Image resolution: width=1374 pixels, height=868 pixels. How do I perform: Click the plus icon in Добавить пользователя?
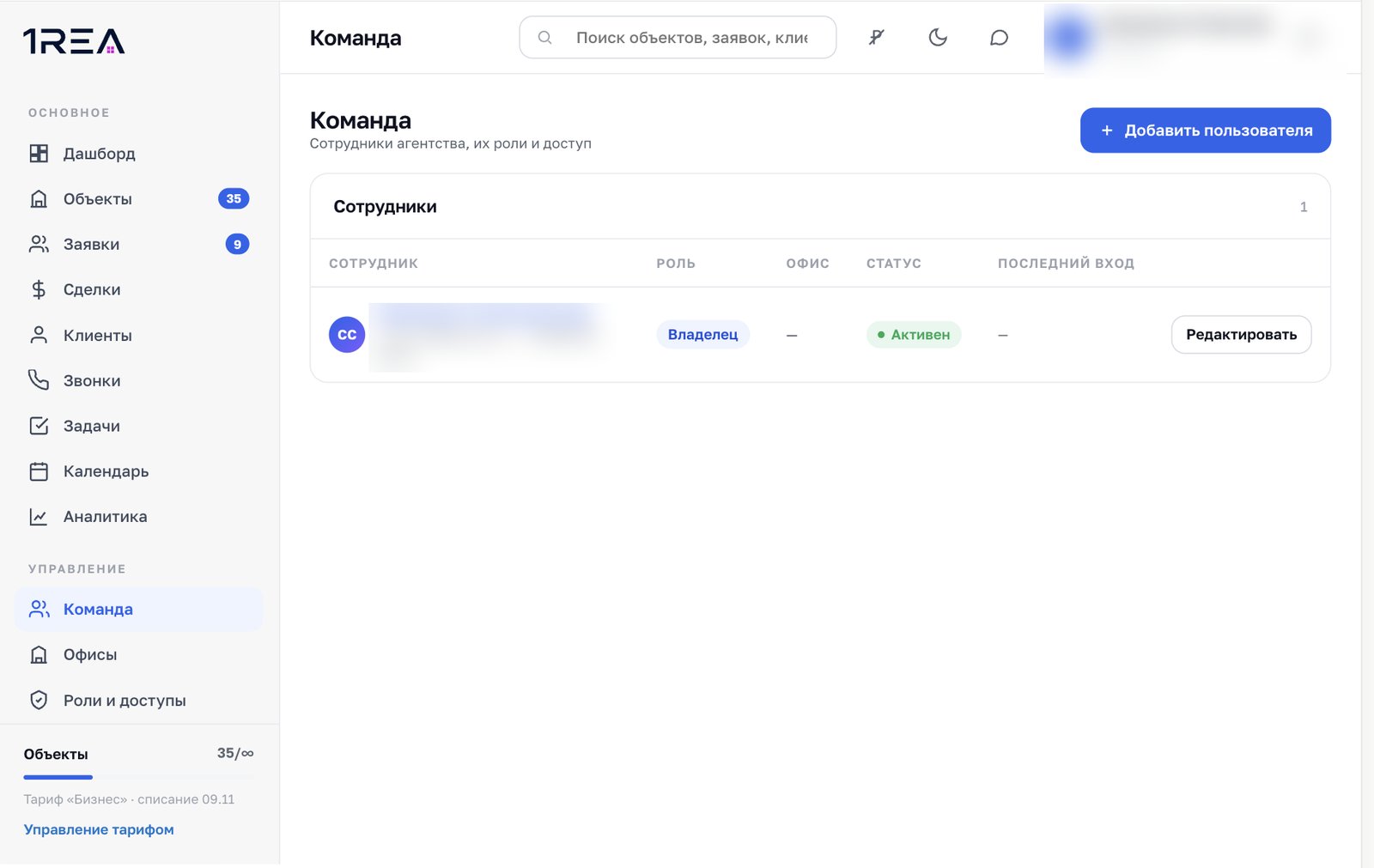click(x=1107, y=131)
